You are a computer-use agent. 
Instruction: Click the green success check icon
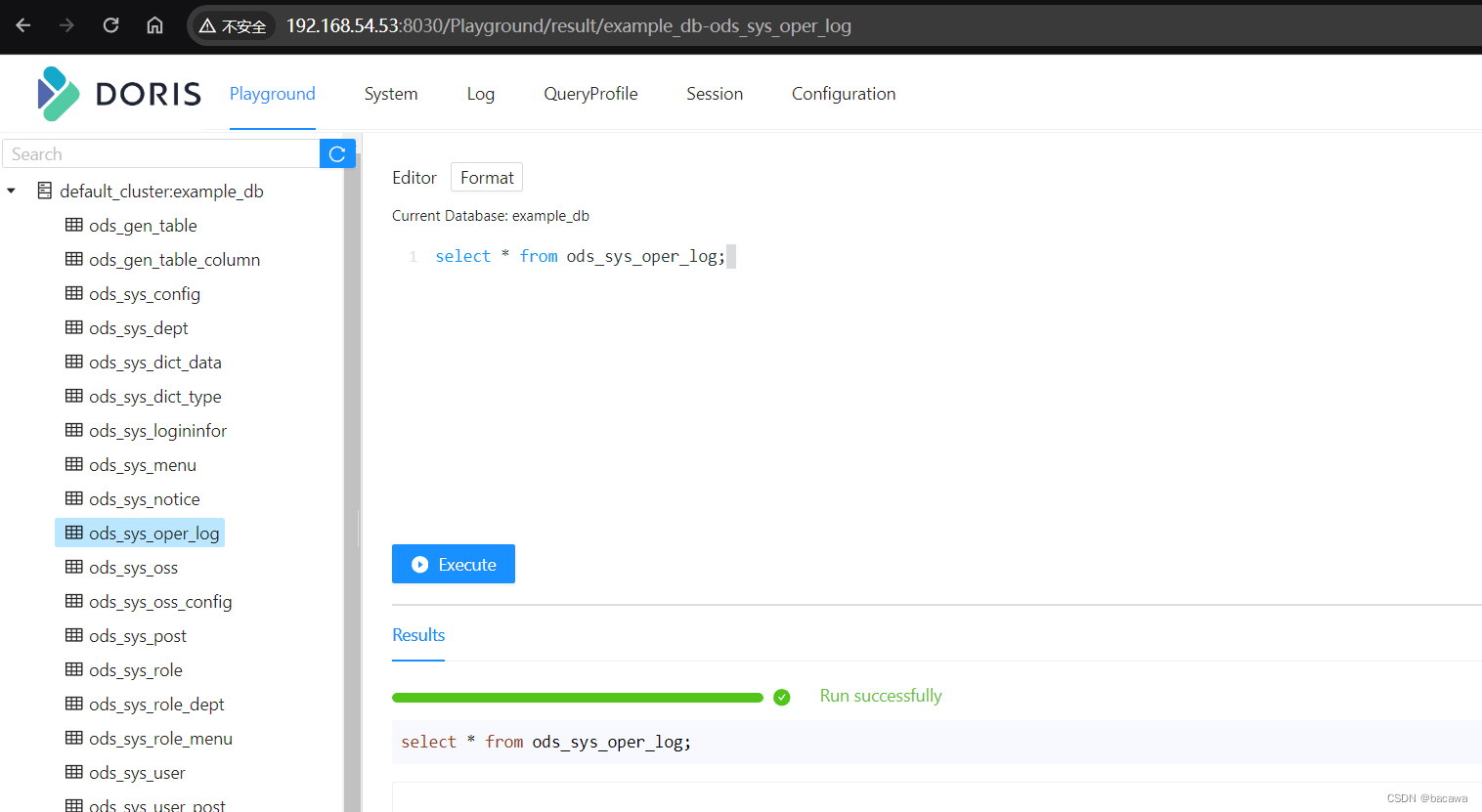pos(781,697)
